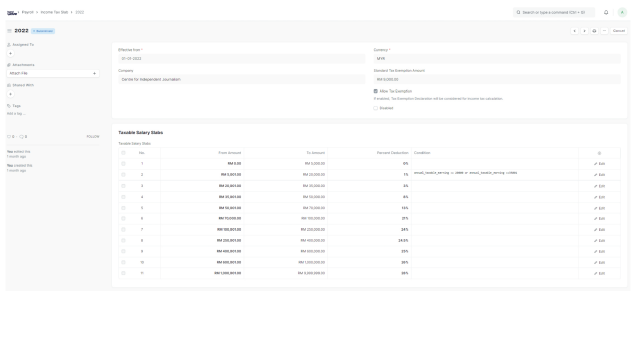Like the document heart icon
Image resolution: width=636 pixels, height=360 pixels.
[x=9, y=137]
